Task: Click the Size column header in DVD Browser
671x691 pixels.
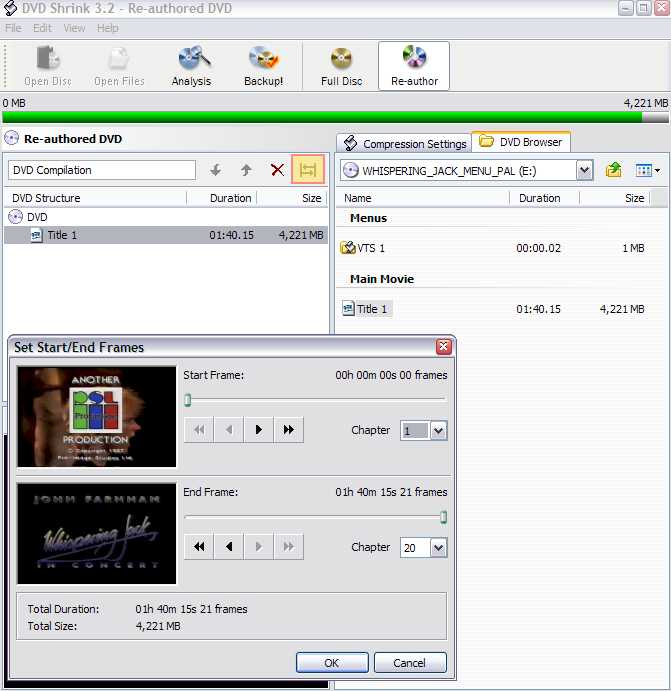Action: point(615,198)
